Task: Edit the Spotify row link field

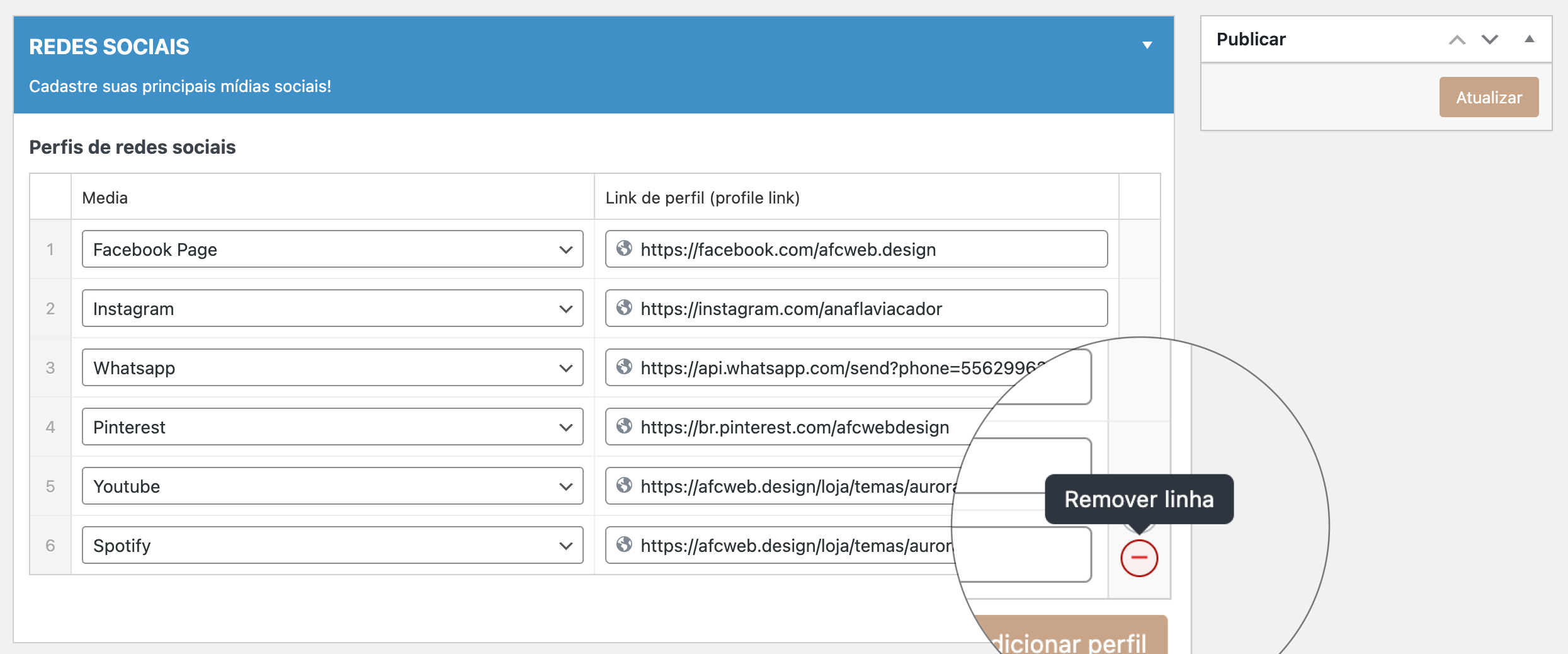Action: (780, 545)
